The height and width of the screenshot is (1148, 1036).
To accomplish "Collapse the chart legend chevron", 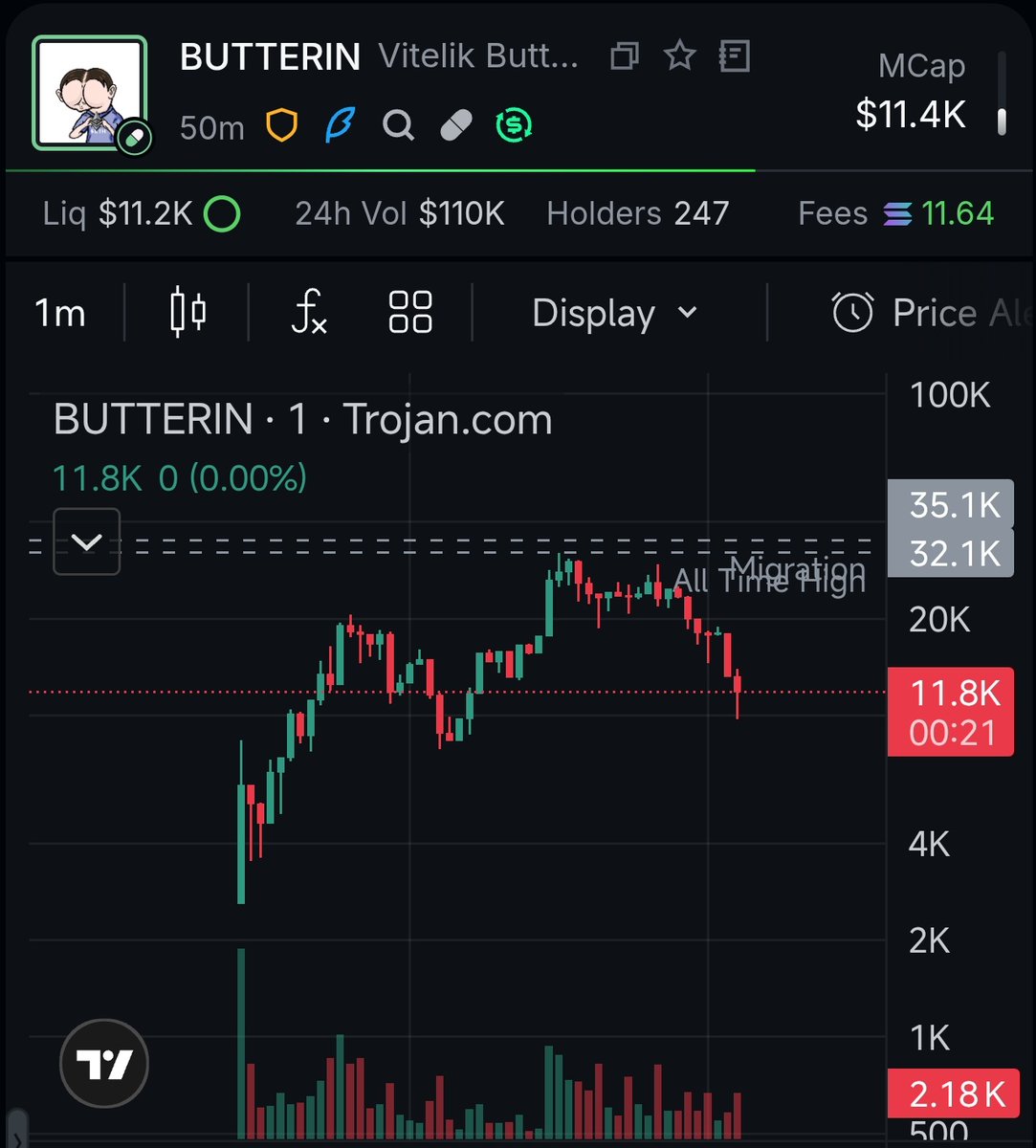I will pyautogui.click(x=87, y=542).
